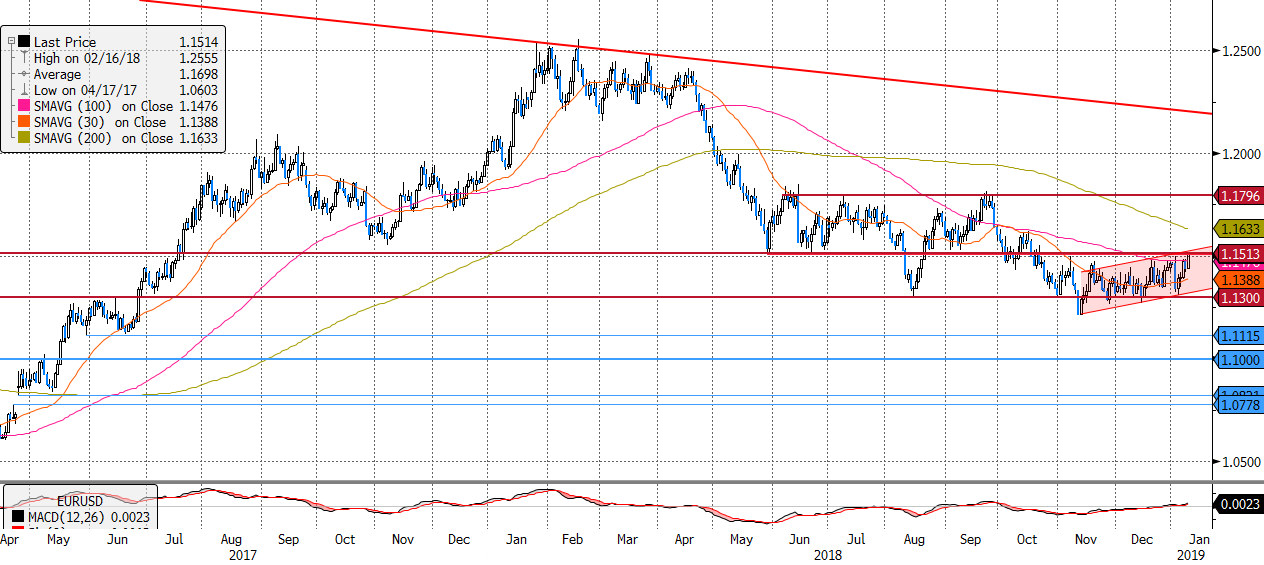The image size is (1264, 565).
Task: Click the blue 1.1000 price tag
Action: point(1238,359)
